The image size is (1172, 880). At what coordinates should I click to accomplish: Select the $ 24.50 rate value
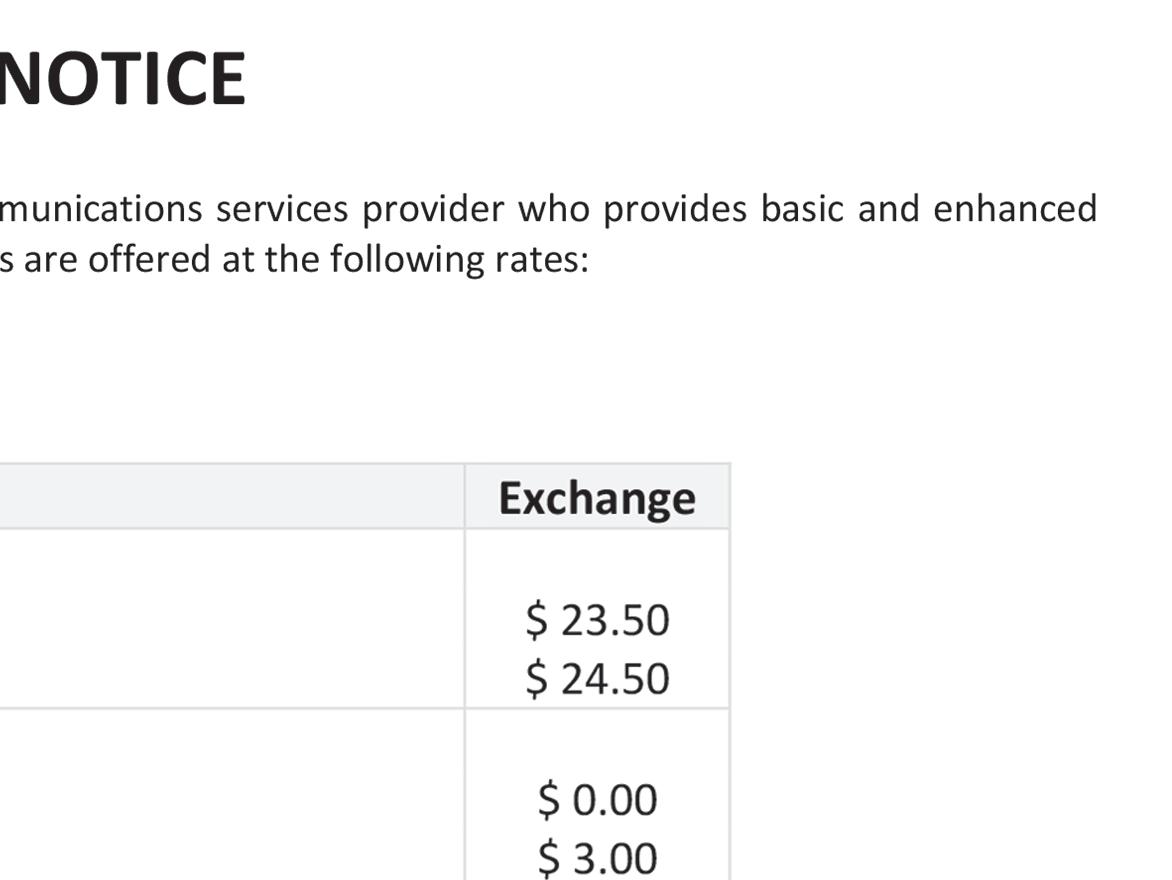point(597,679)
